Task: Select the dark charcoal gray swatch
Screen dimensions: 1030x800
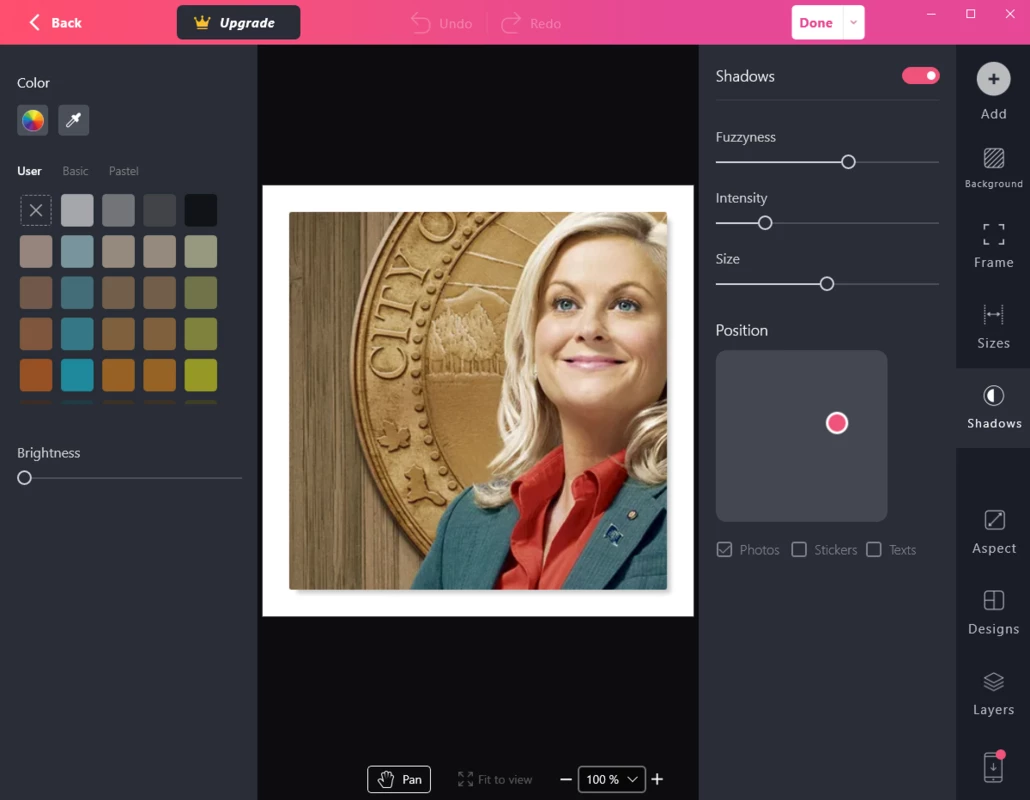Action: point(160,210)
